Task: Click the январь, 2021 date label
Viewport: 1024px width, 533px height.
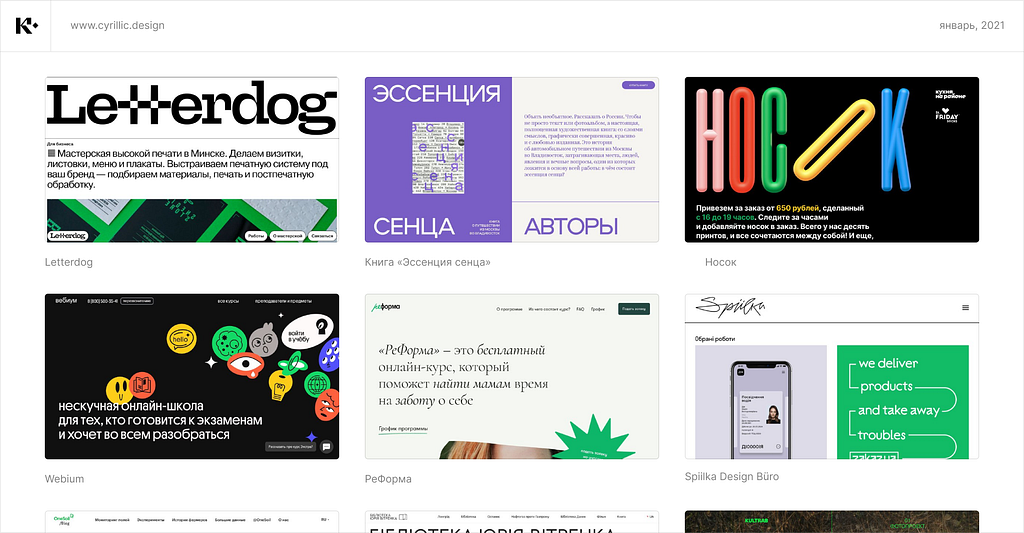Action: [972, 25]
